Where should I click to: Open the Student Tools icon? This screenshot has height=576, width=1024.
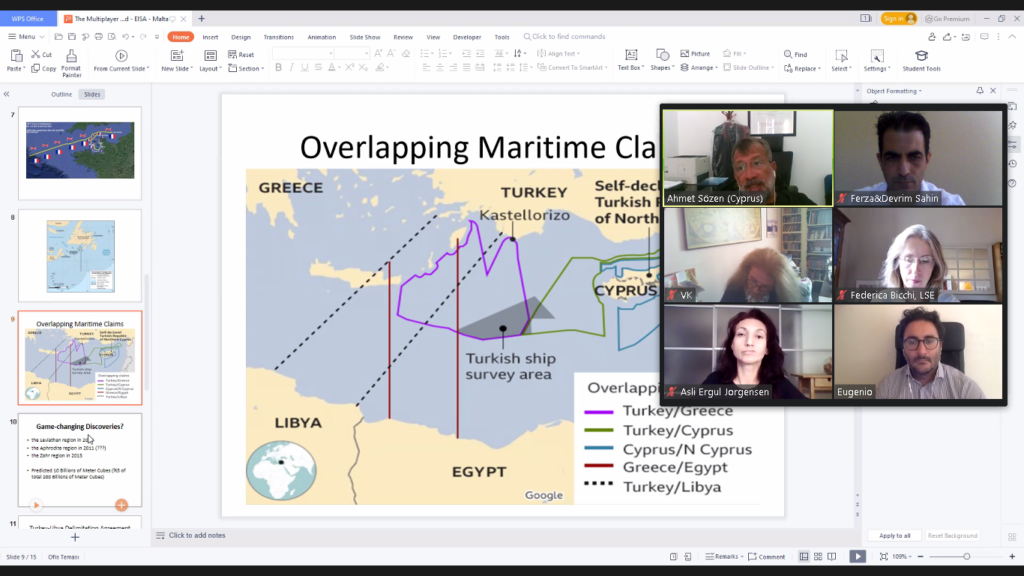click(x=921, y=56)
